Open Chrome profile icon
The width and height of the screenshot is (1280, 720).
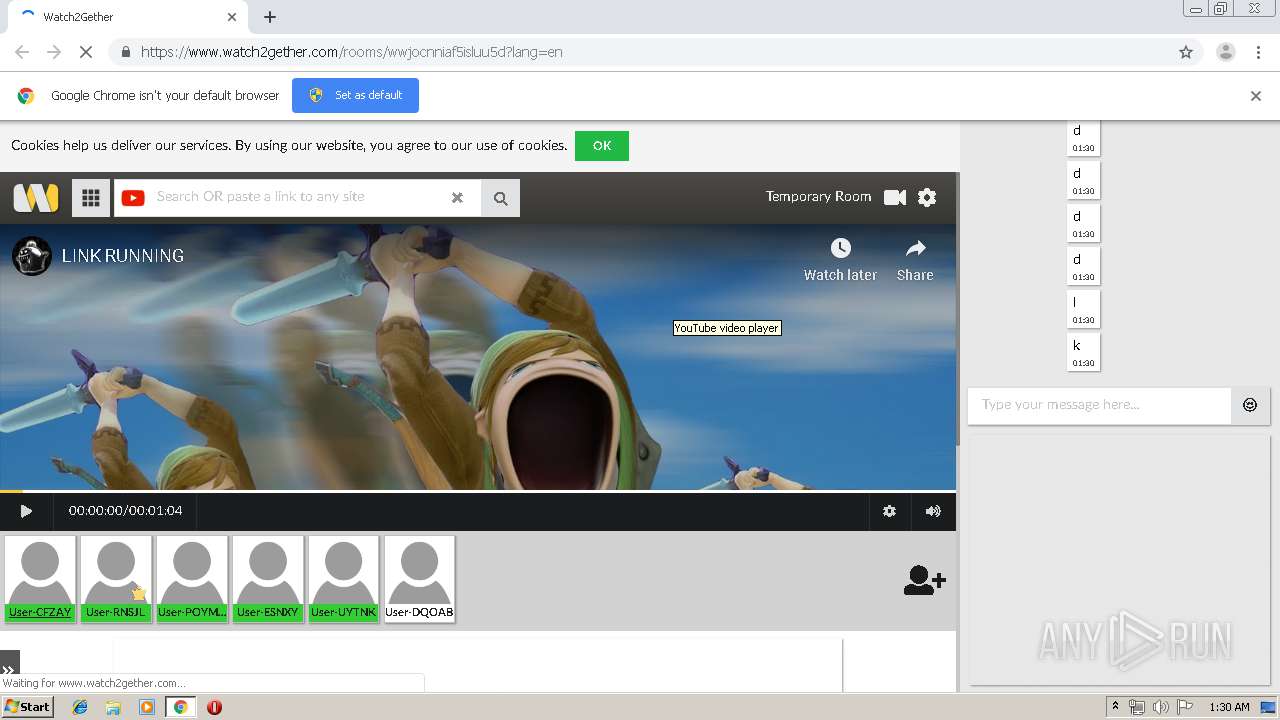[x=1225, y=52]
